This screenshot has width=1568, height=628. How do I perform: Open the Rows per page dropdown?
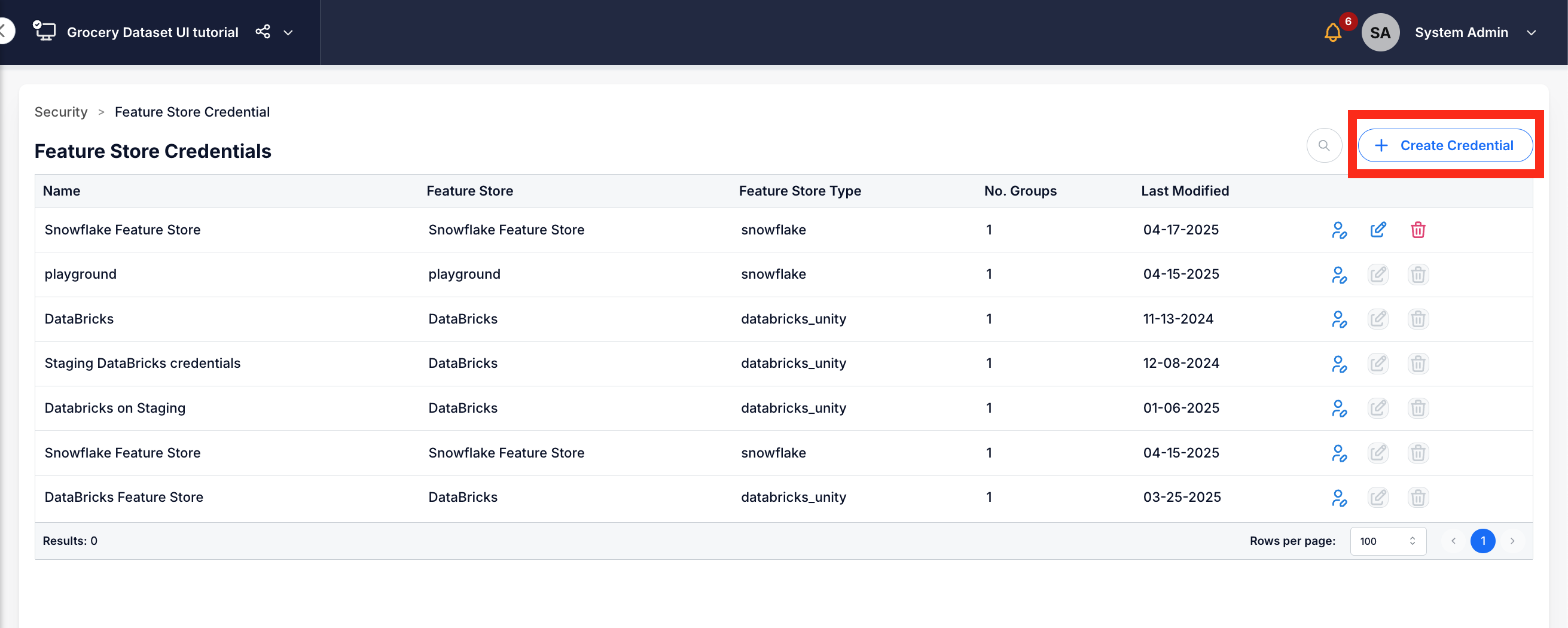point(1387,541)
